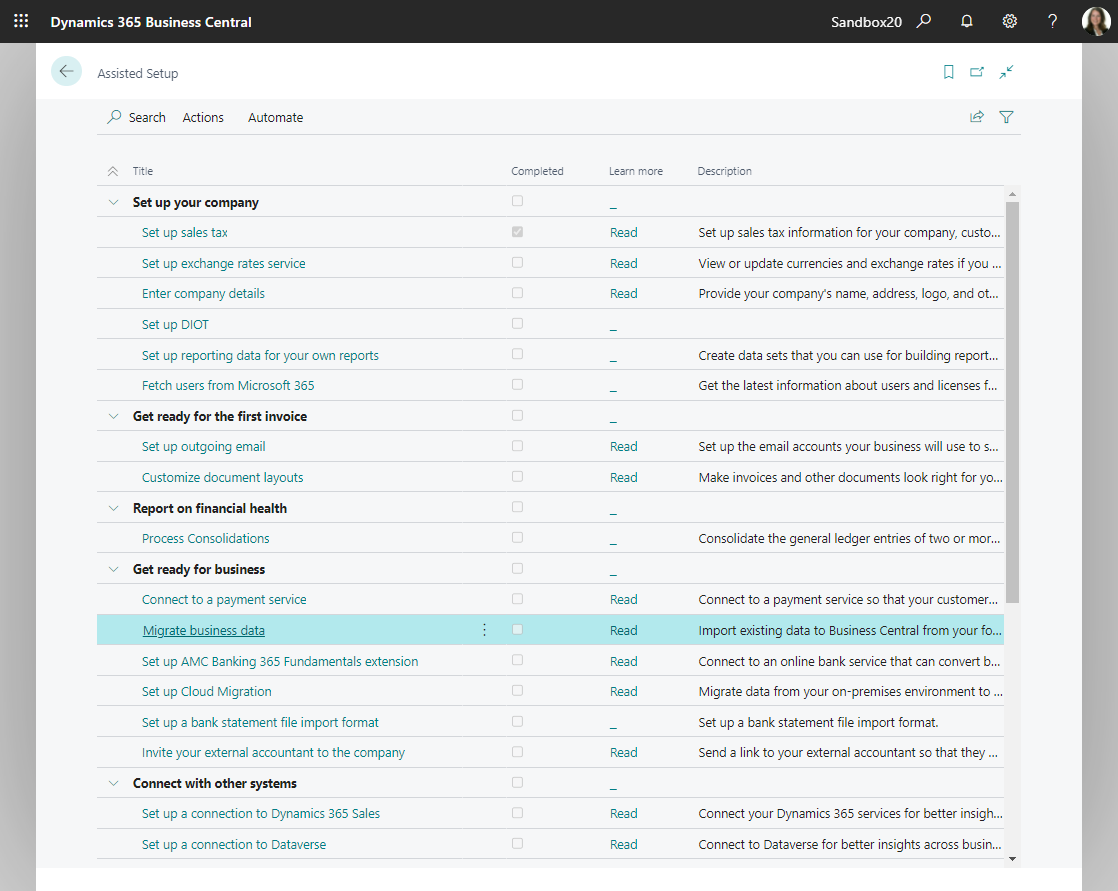Click the vertical scrollbar down arrow

coord(1012,858)
